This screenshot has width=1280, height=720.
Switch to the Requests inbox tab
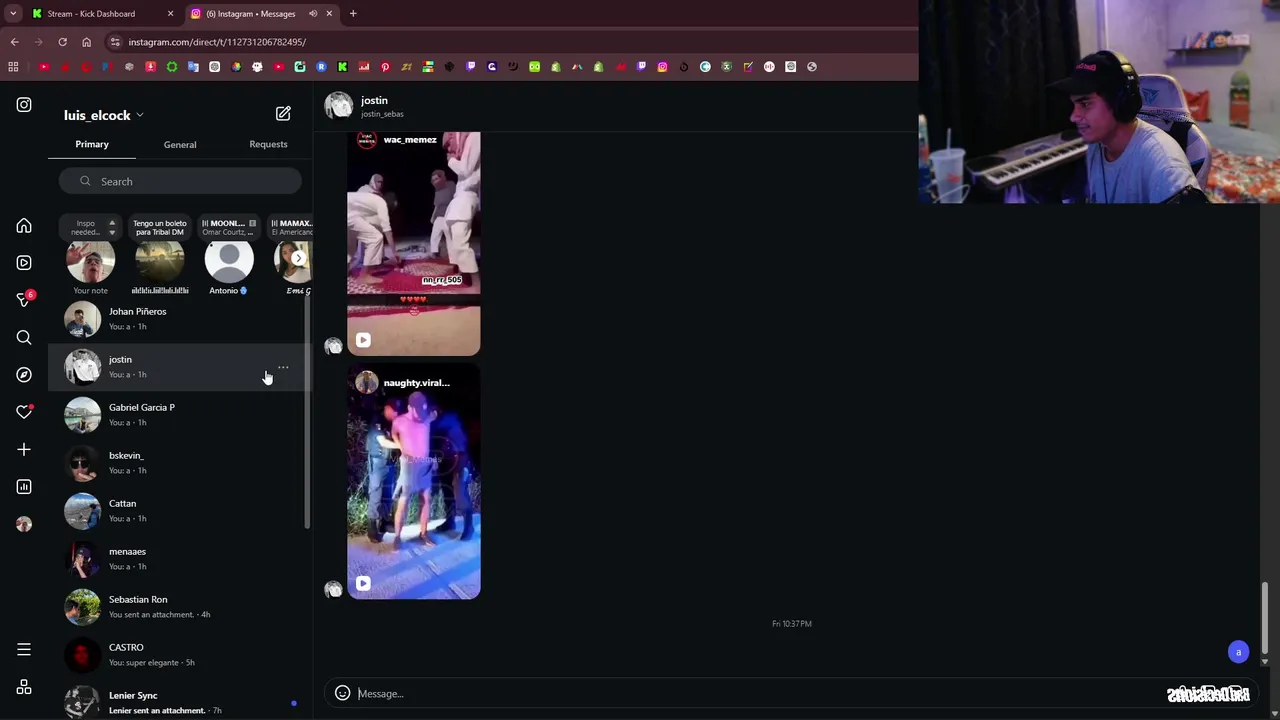268,144
